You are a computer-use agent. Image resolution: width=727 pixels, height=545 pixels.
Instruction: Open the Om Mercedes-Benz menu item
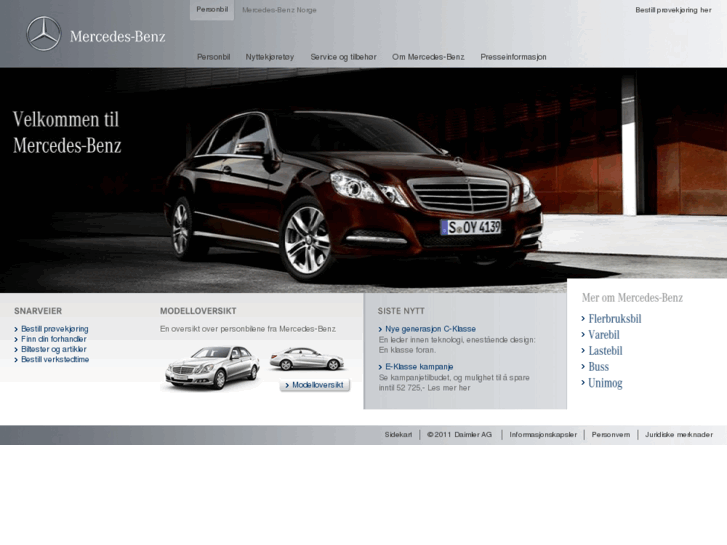[x=428, y=57]
